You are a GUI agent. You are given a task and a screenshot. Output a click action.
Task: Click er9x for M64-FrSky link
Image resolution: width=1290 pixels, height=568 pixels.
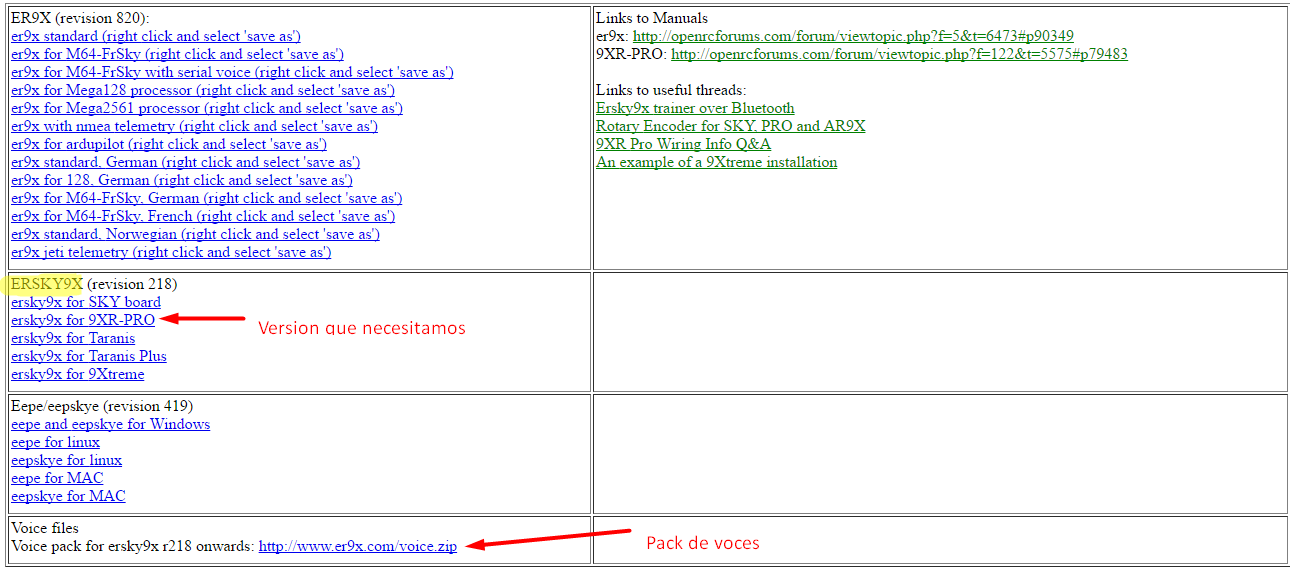coord(177,54)
